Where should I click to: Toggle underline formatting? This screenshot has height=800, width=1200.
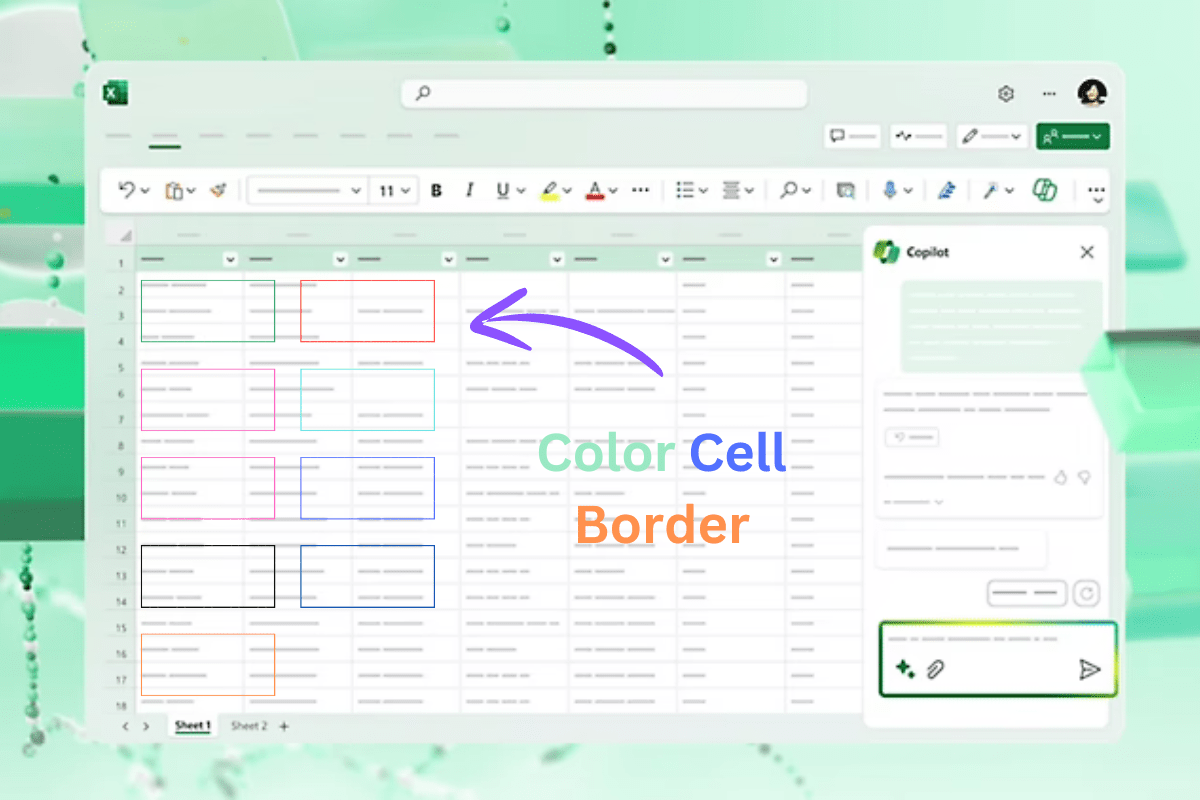click(502, 190)
